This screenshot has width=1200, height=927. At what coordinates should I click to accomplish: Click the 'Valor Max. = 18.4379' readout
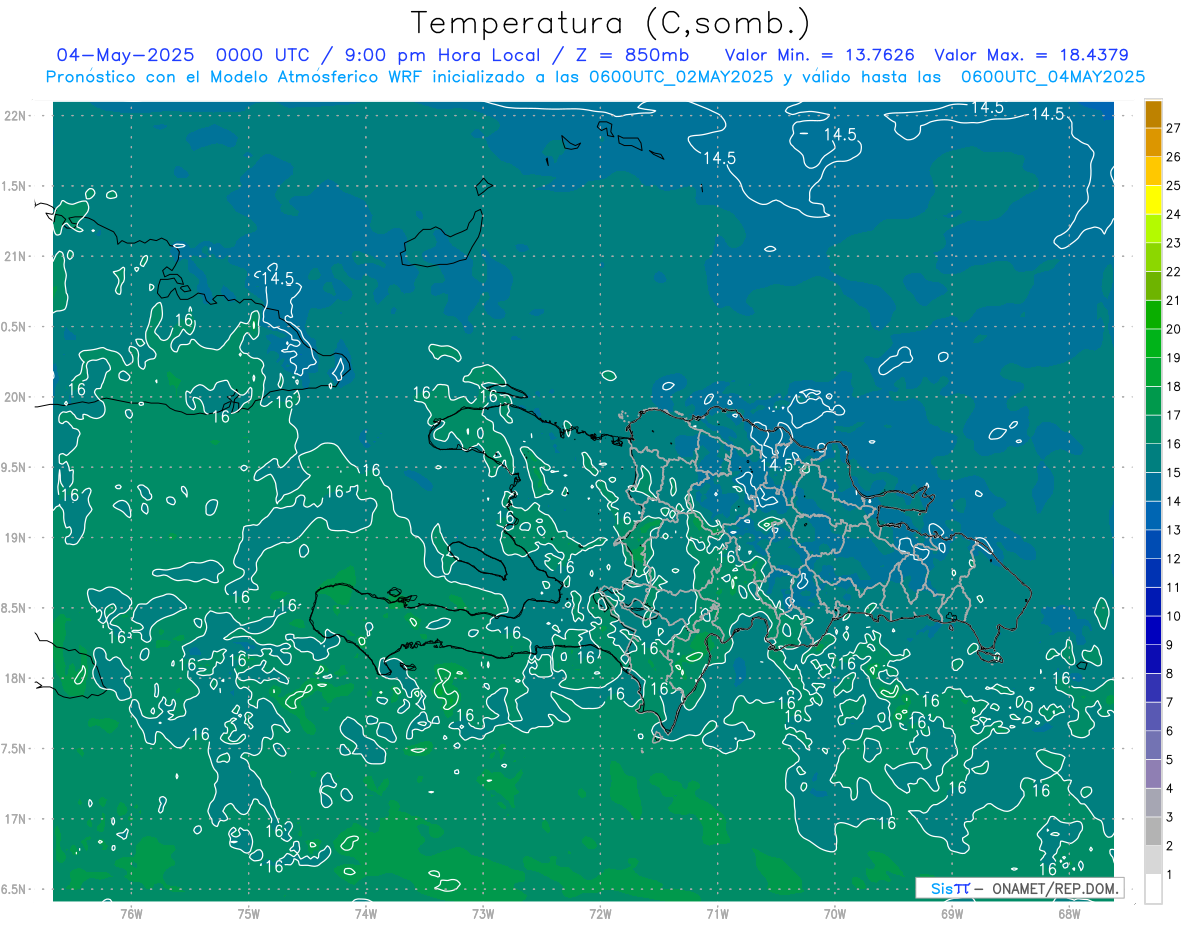pyautogui.click(x=1031, y=55)
